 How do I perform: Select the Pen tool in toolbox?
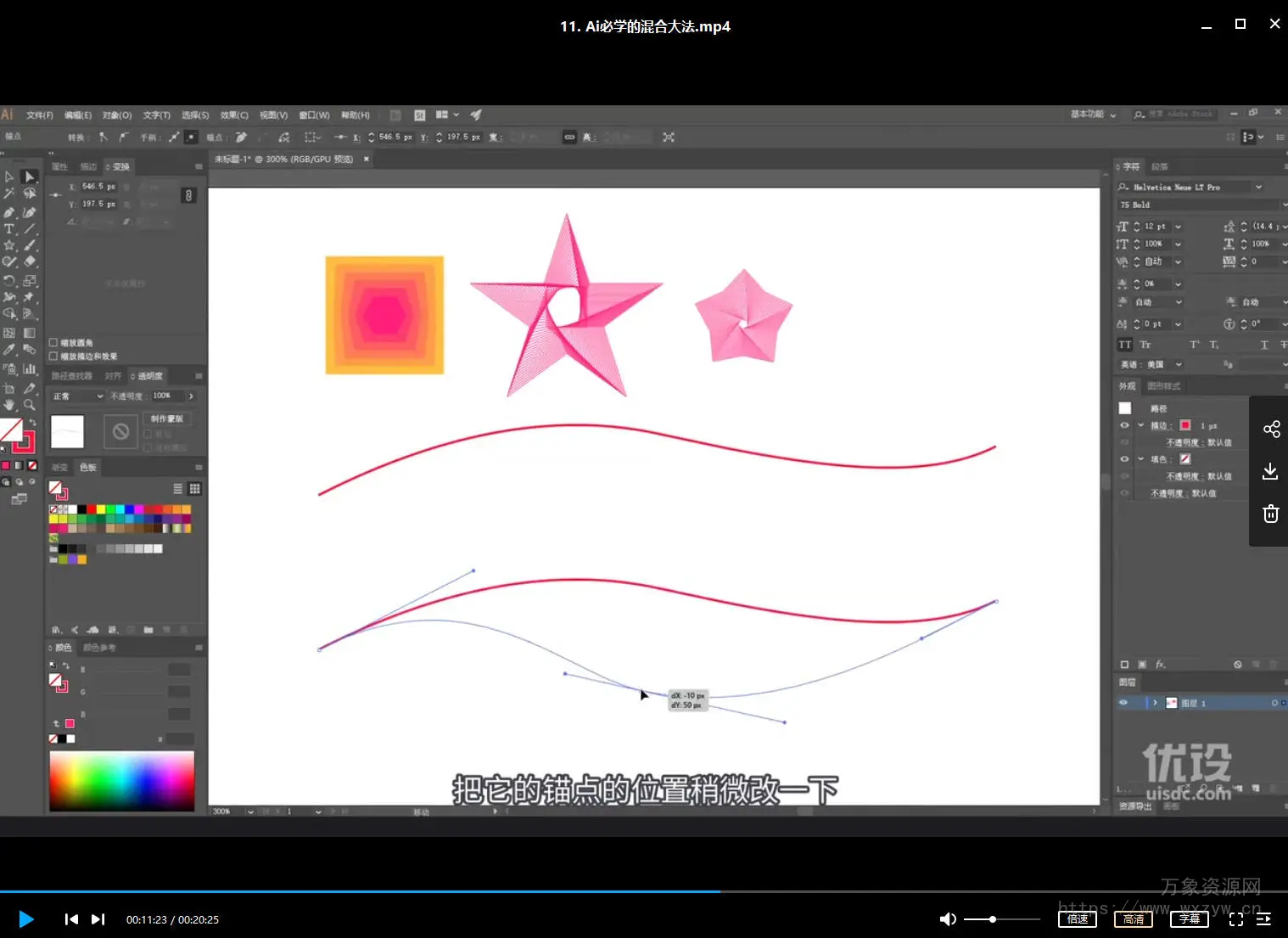(9, 212)
